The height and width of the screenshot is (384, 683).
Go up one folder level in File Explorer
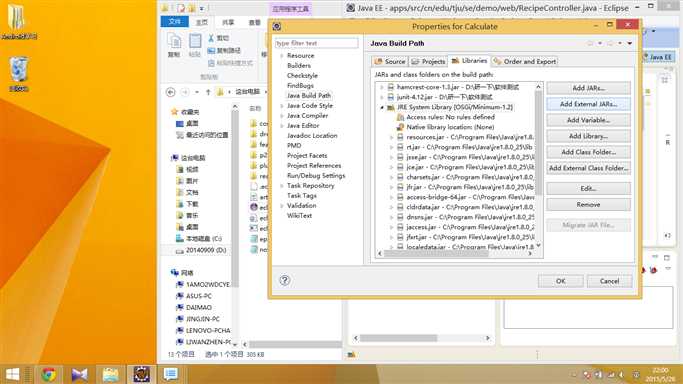tap(208, 92)
